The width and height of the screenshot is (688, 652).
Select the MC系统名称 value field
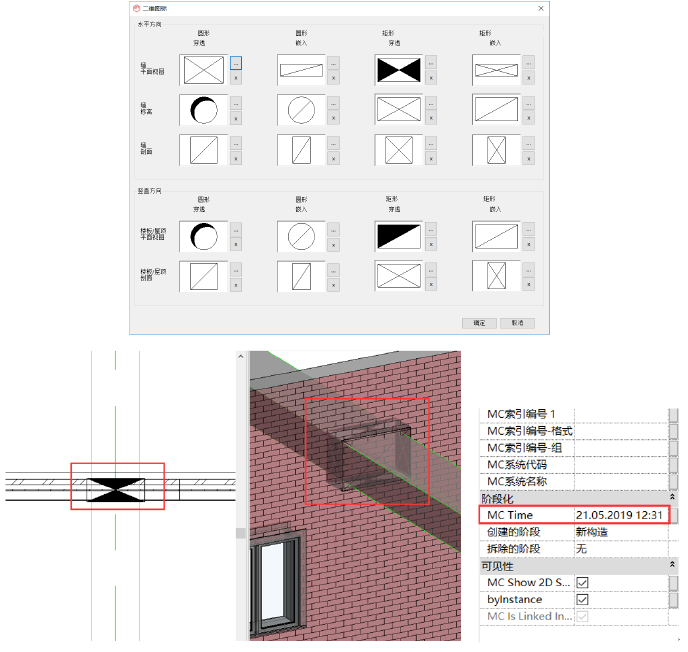point(621,482)
